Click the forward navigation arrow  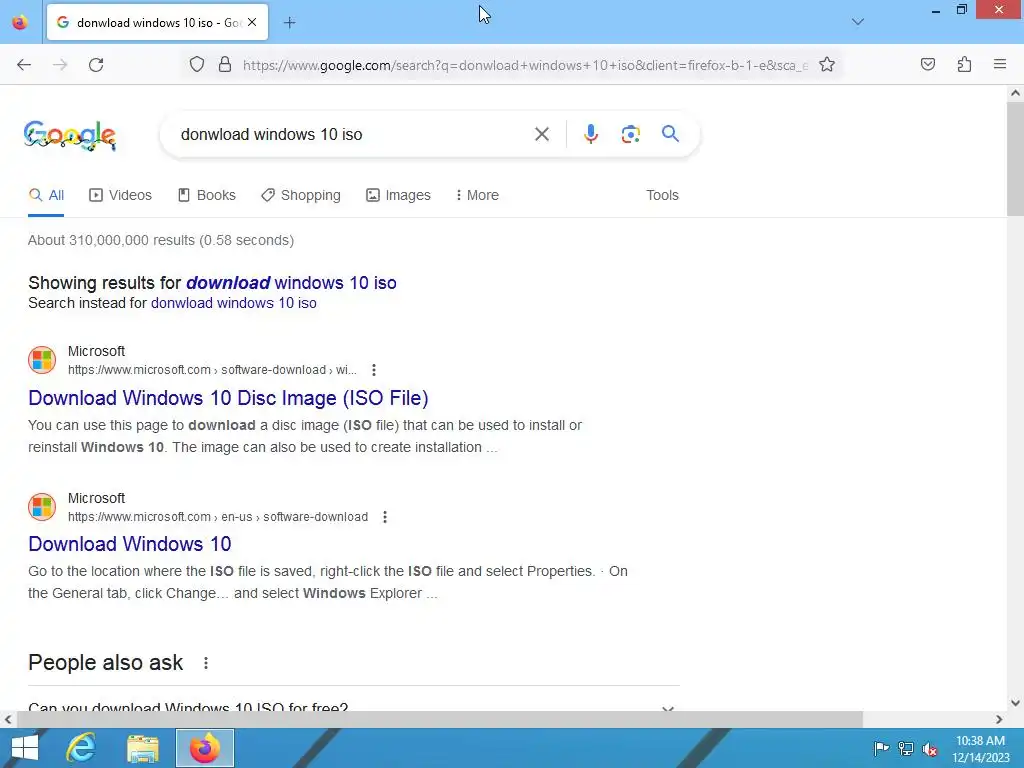(60, 65)
